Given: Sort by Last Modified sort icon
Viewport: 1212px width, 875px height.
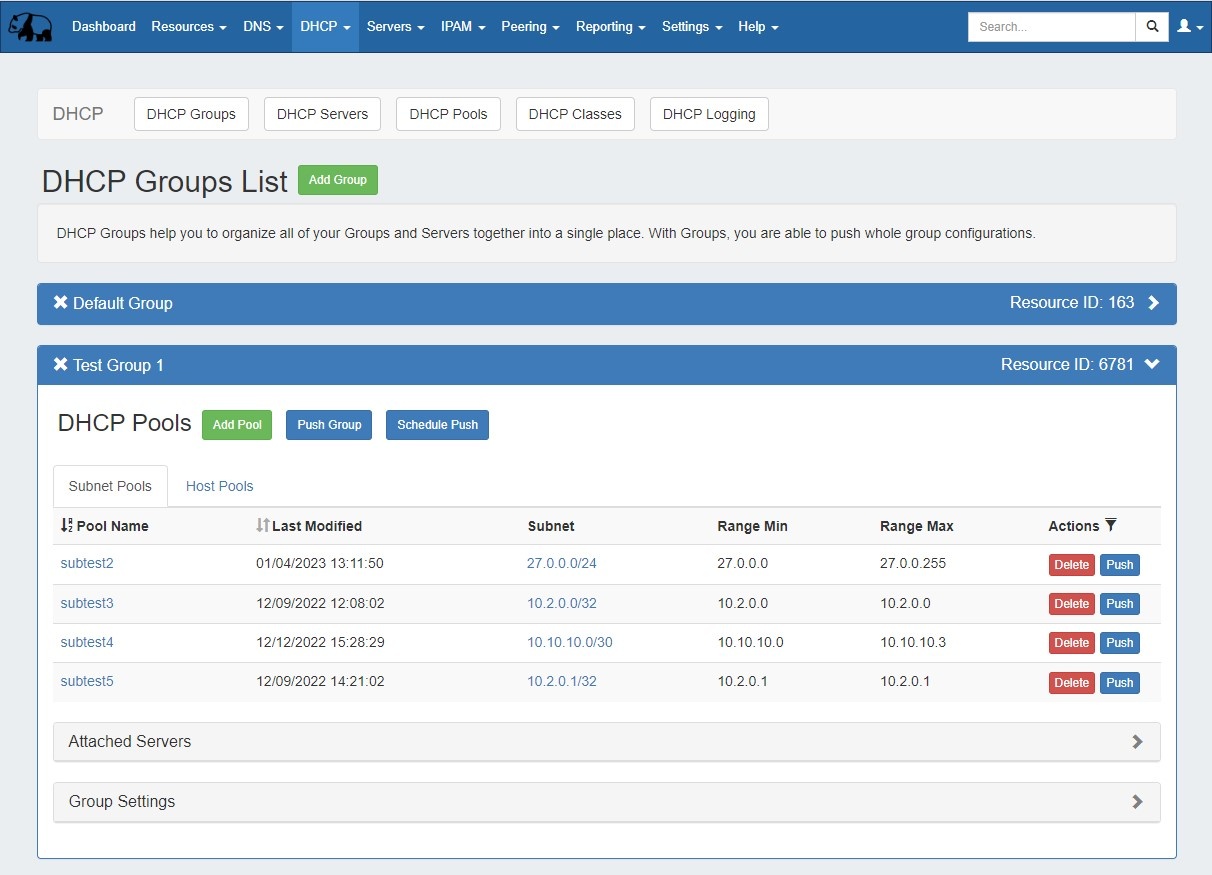Looking at the screenshot, I should (263, 525).
